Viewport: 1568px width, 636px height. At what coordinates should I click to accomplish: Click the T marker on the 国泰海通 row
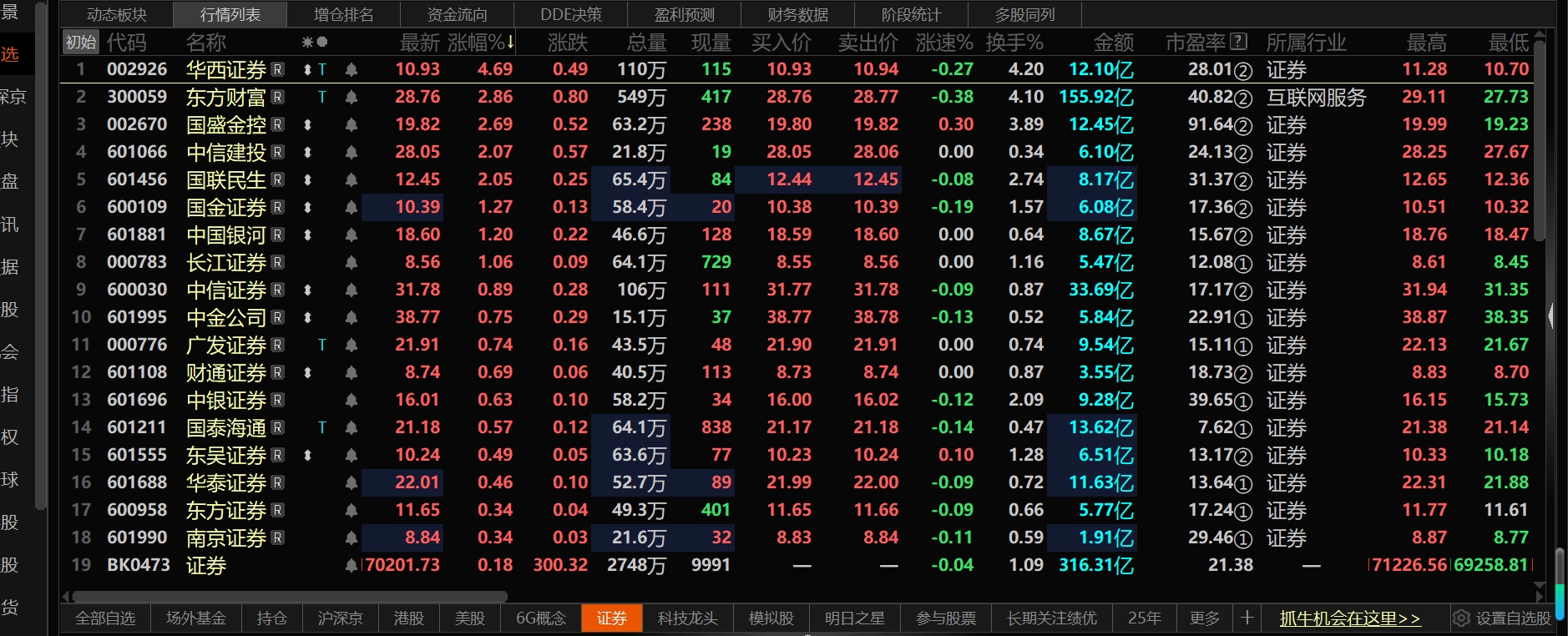(322, 428)
